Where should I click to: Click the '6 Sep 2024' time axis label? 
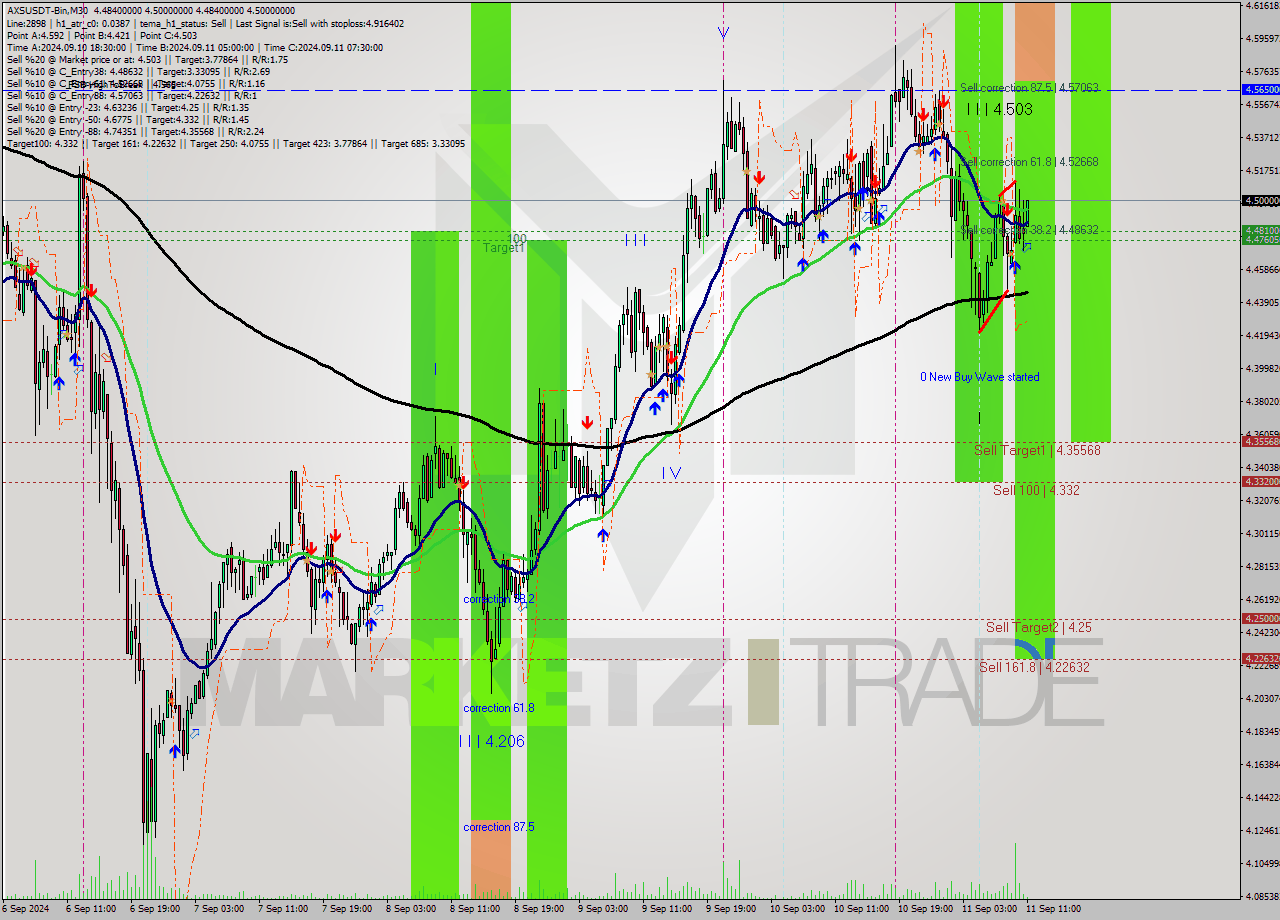[24, 909]
